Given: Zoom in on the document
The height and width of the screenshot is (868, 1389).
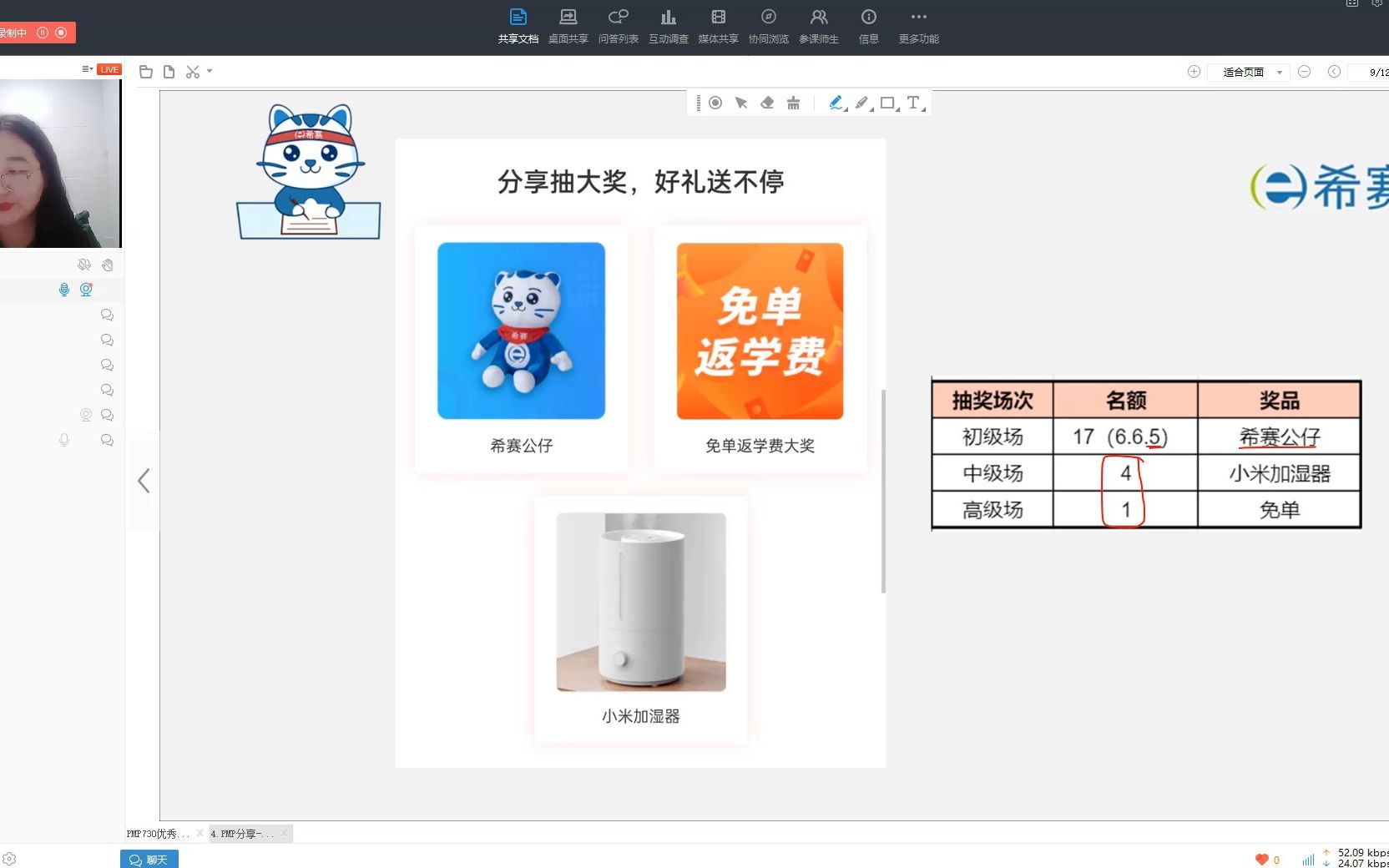Looking at the screenshot, I should tap(1194, 72).
